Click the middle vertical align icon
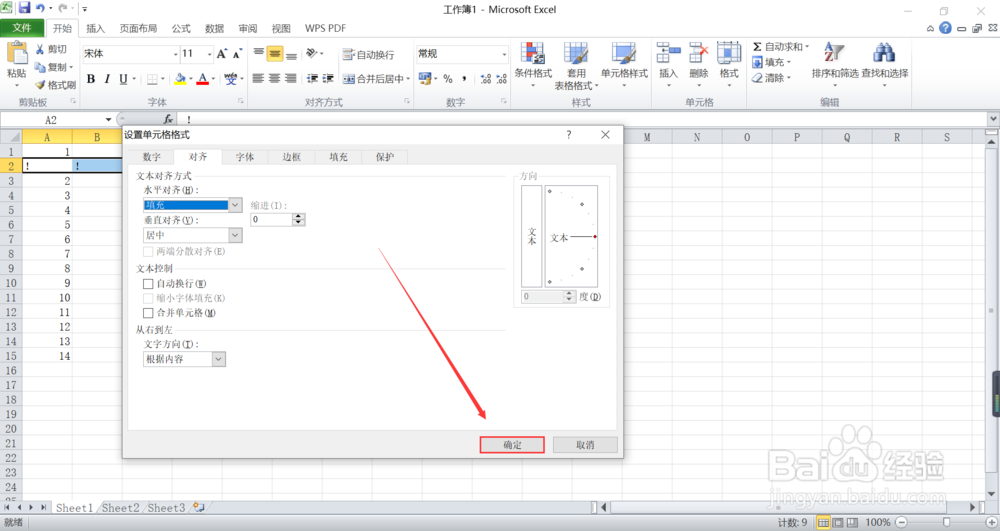 click(274, 54)
